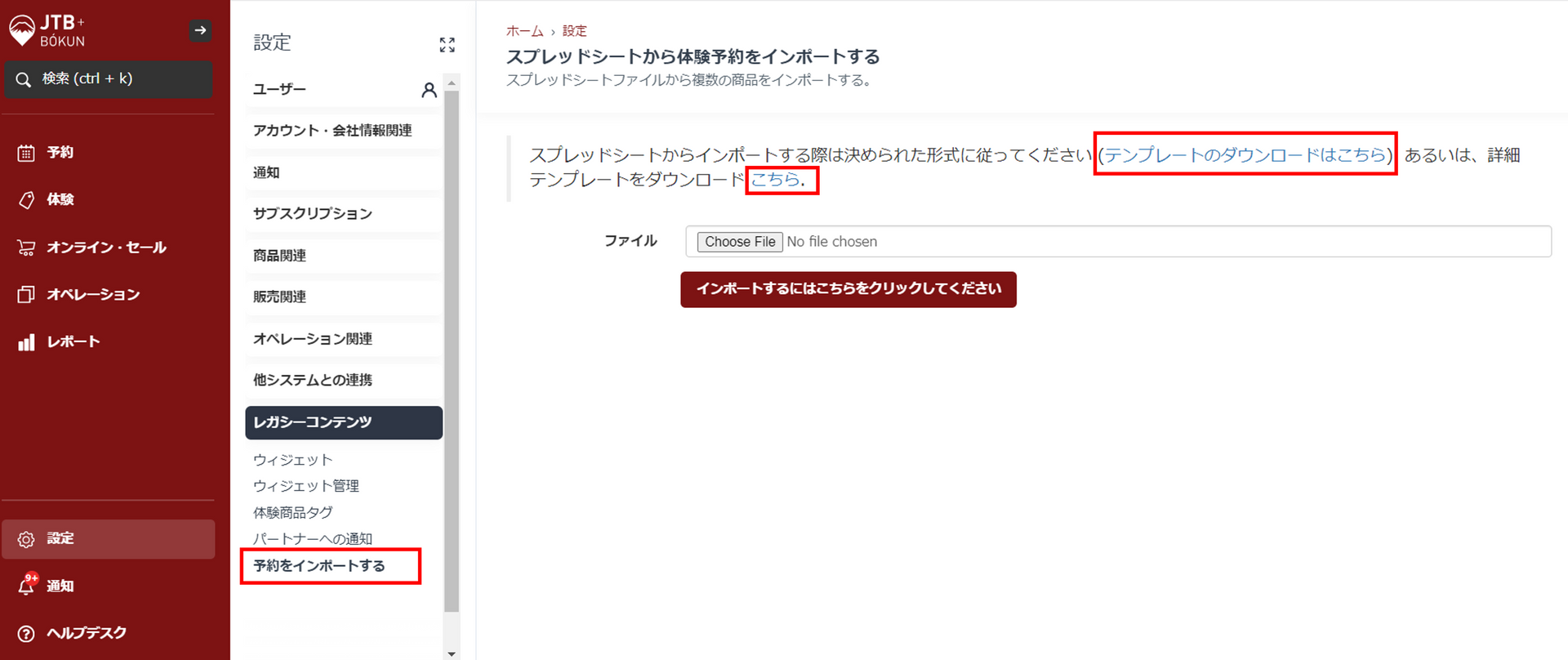Open レポート via the bar chart icon

tap(26, 342)
